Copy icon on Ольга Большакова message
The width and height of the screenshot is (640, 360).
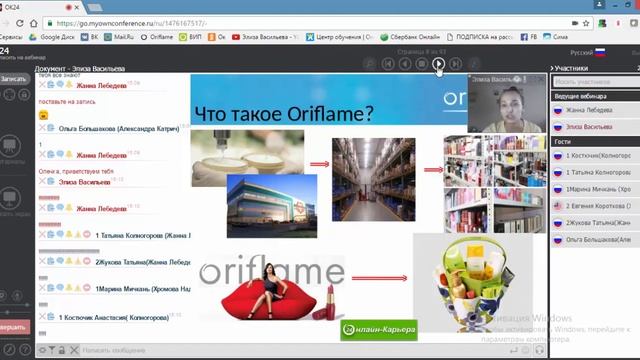click(51, 128)
